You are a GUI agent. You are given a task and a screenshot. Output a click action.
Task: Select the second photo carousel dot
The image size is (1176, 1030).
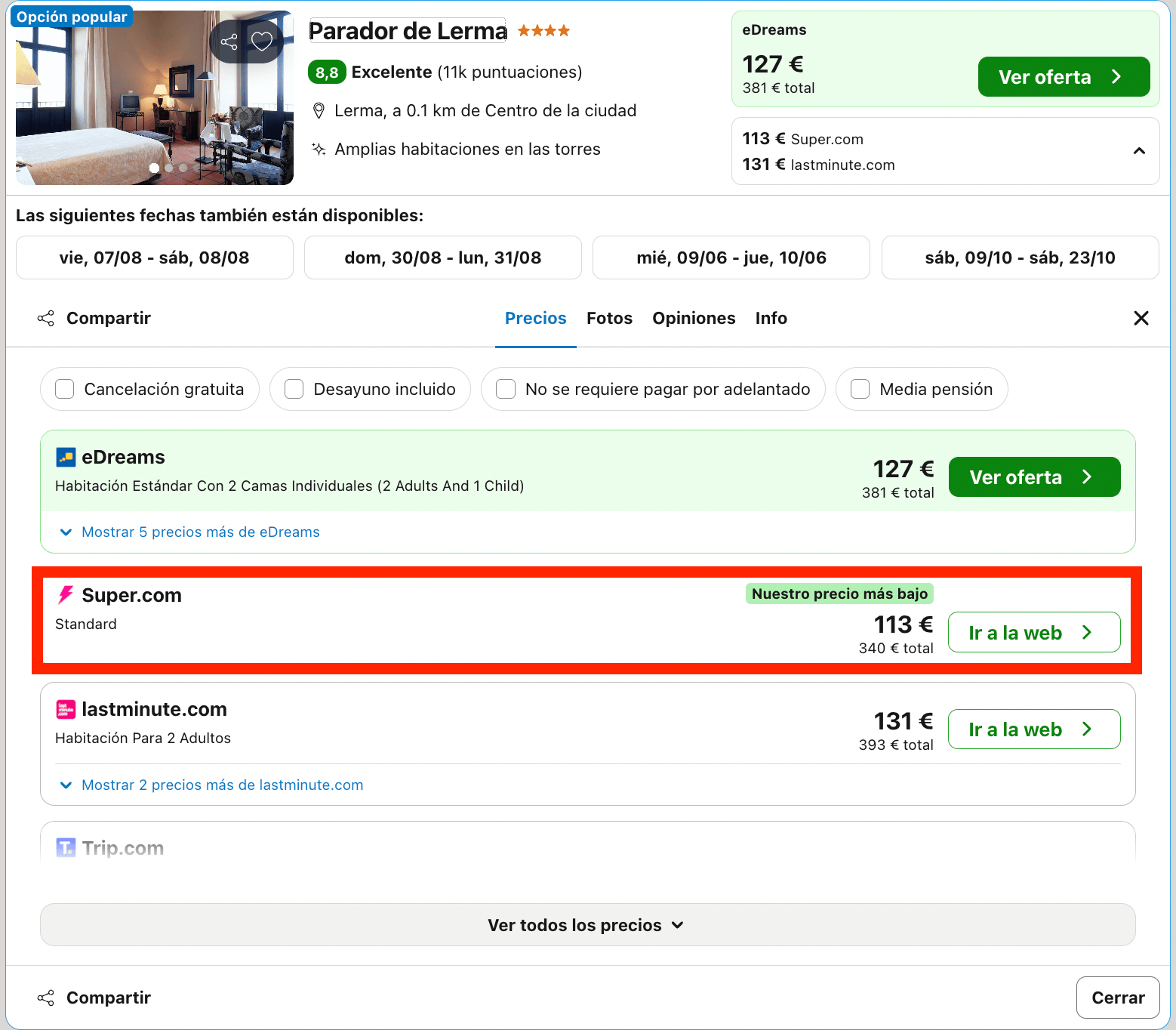pos(169,168)
